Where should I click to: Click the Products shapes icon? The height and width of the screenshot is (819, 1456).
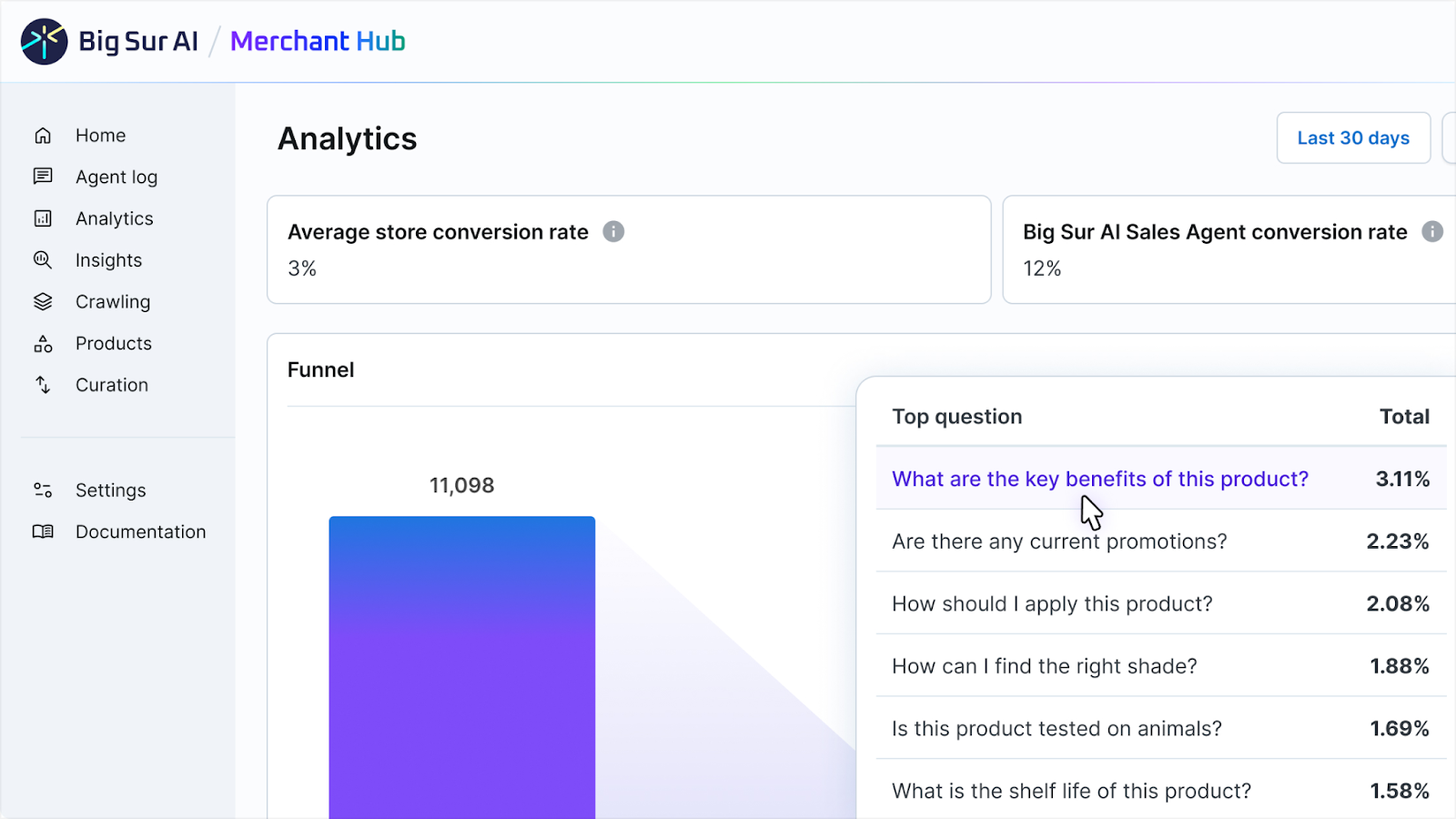[x=43, y=344]
